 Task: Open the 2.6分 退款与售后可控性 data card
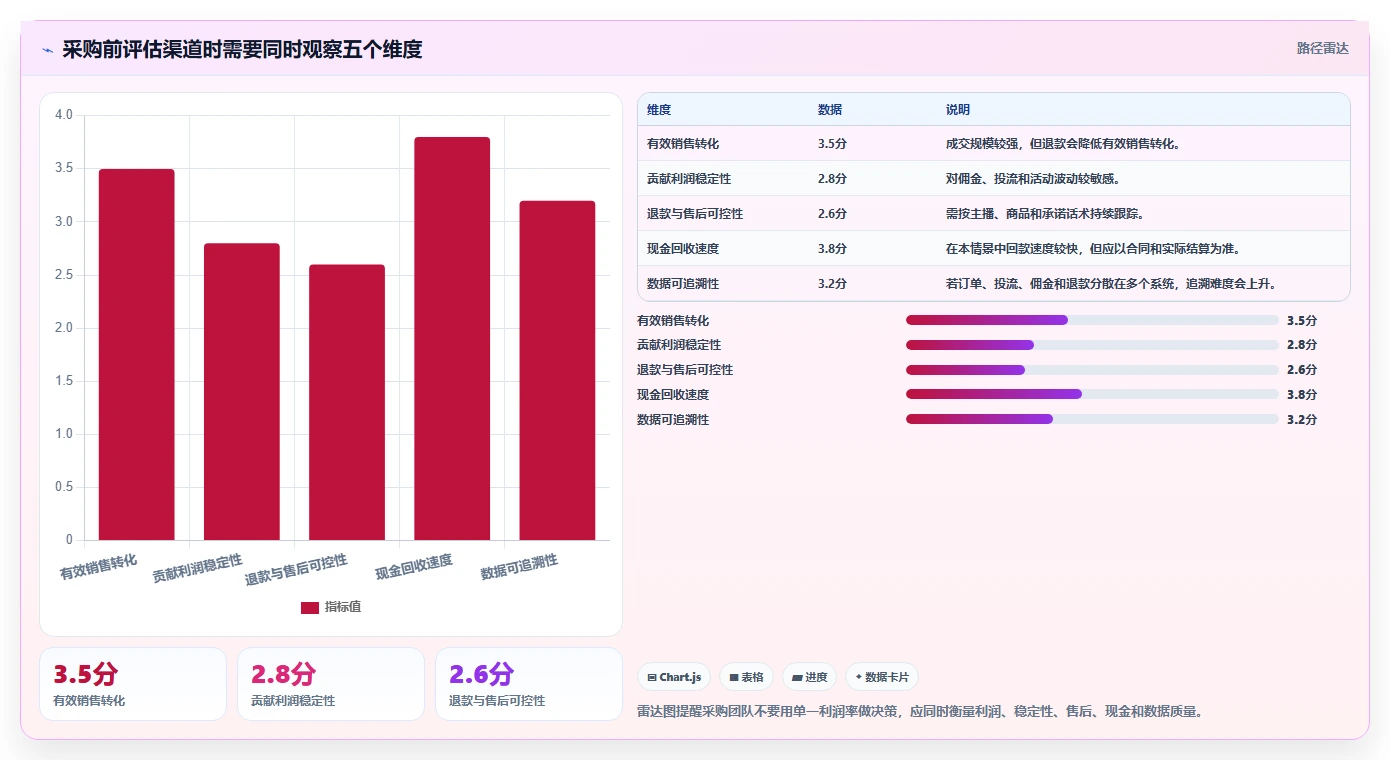tap(529, 684)
